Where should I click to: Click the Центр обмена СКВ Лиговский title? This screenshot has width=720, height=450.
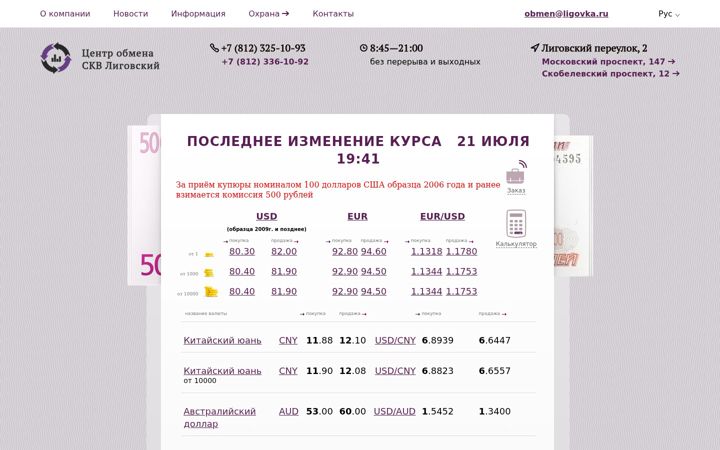click(x=121, y=59)
